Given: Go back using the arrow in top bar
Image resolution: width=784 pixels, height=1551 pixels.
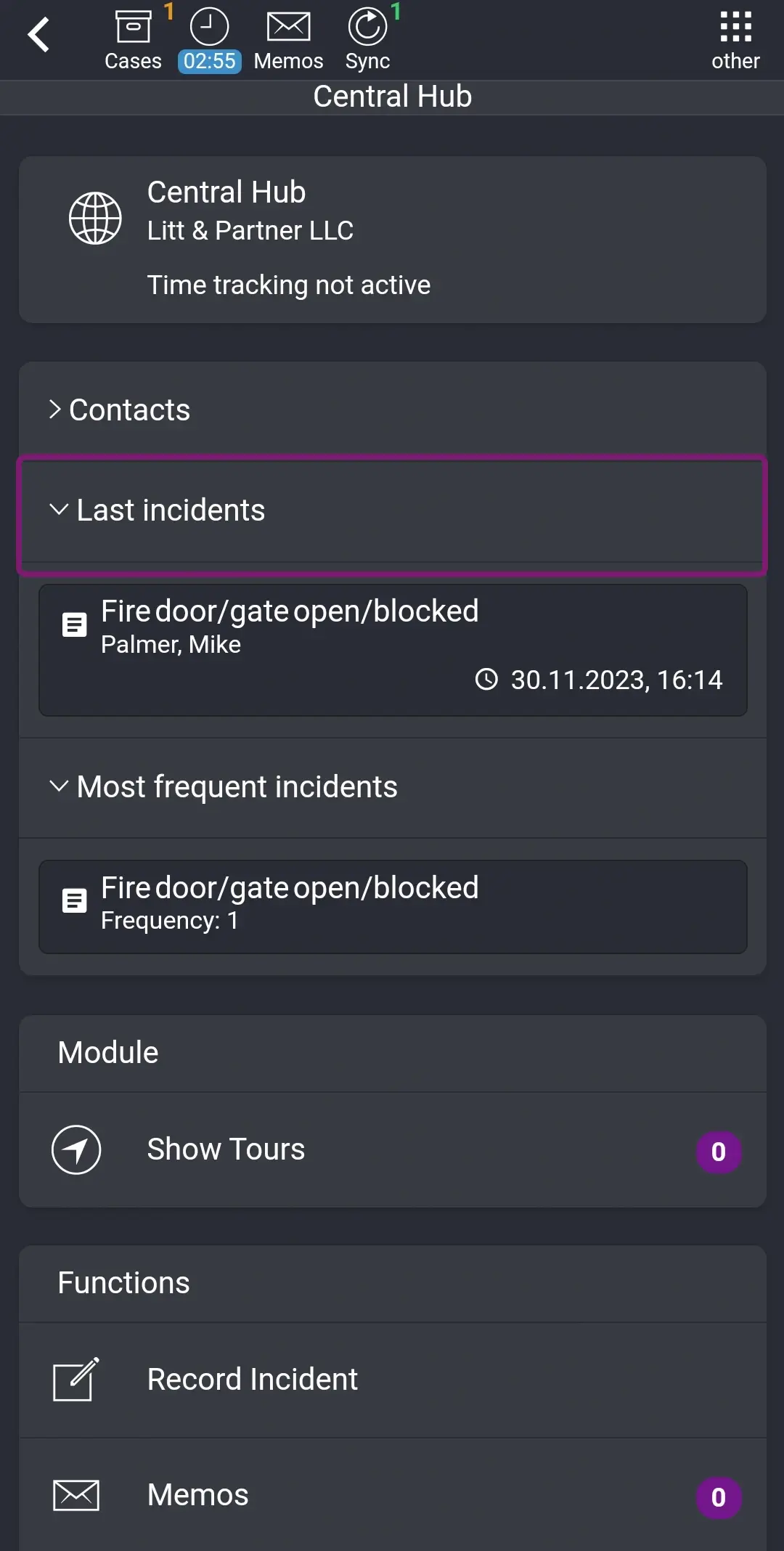Looking at the screenshot, I should click(38, 34).
